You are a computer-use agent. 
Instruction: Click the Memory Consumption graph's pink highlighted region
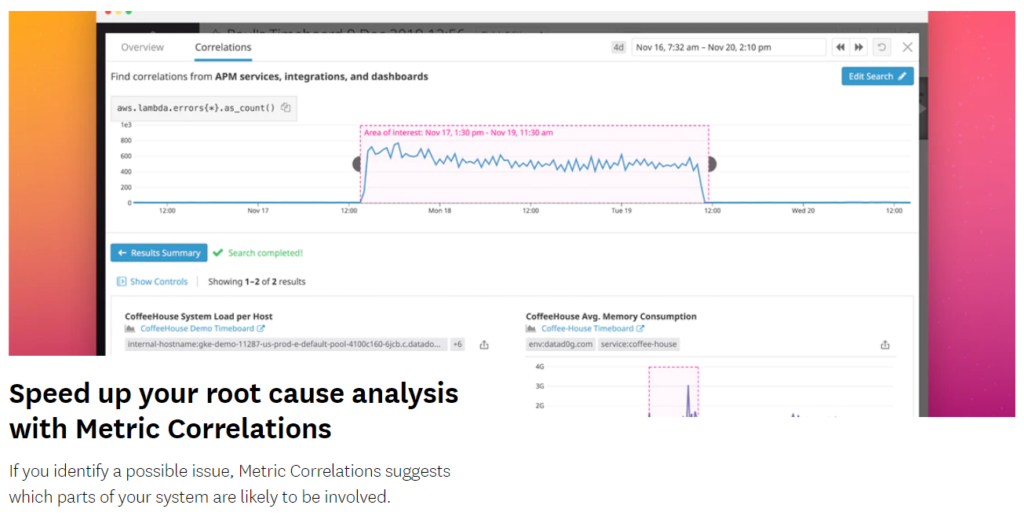[x=673, y=392]
